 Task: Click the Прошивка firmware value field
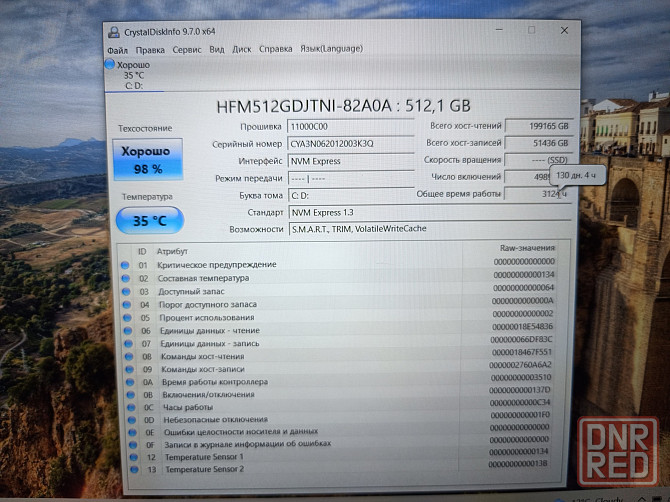(350, 127)
